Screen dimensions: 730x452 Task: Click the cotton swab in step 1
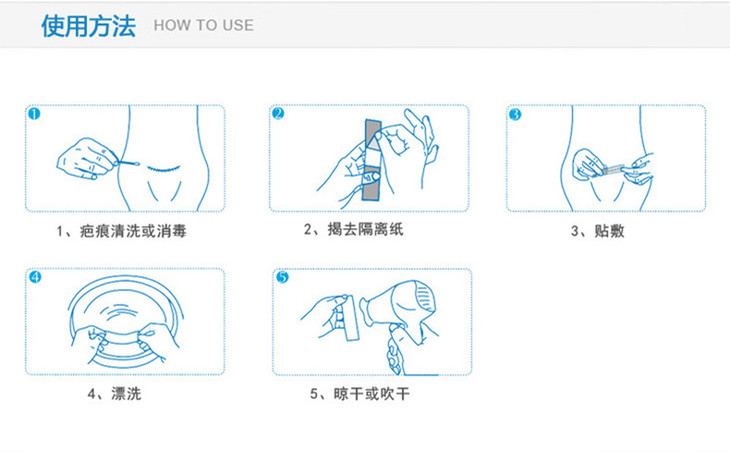[128, 163]
